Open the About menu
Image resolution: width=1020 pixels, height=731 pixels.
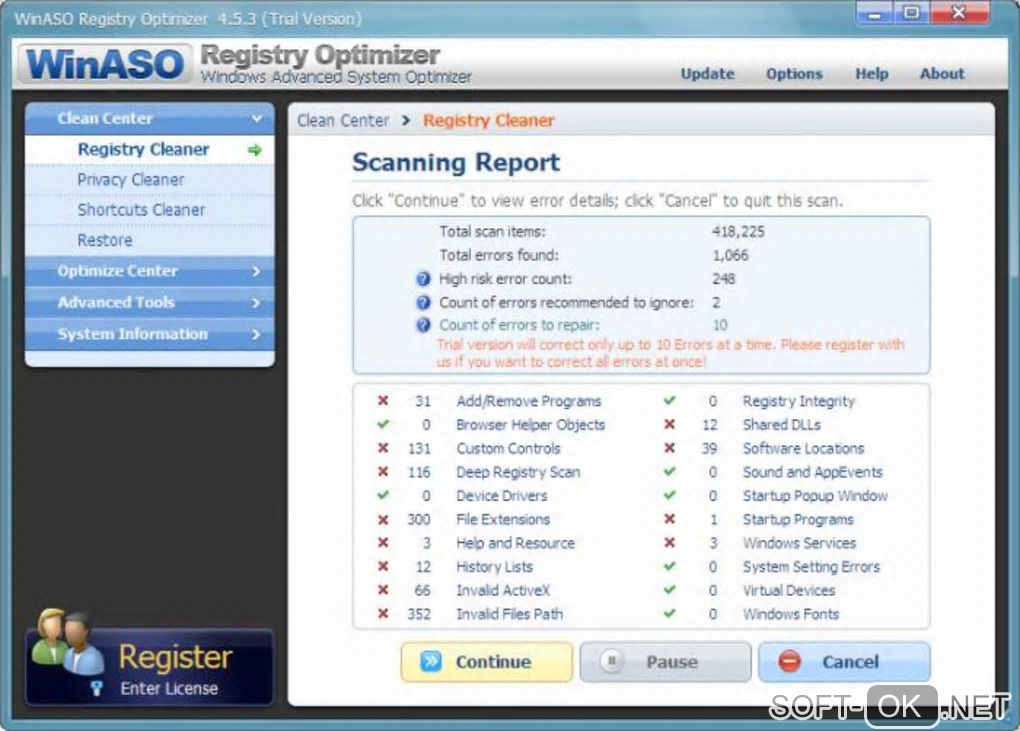[941, 73]
